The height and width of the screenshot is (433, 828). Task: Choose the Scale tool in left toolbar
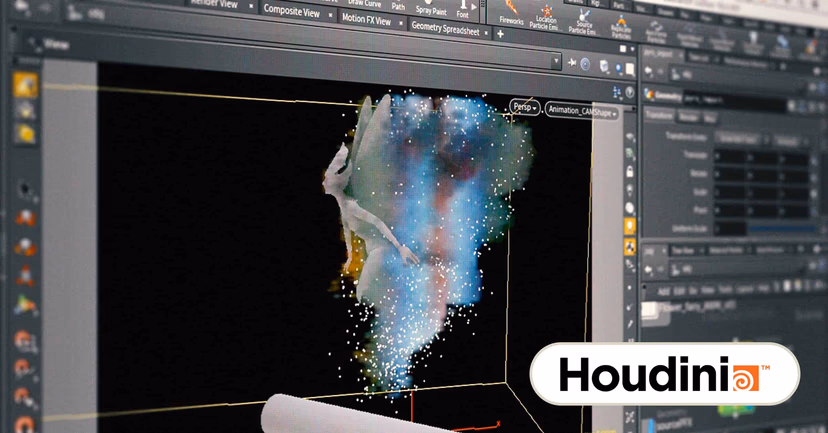25,275
